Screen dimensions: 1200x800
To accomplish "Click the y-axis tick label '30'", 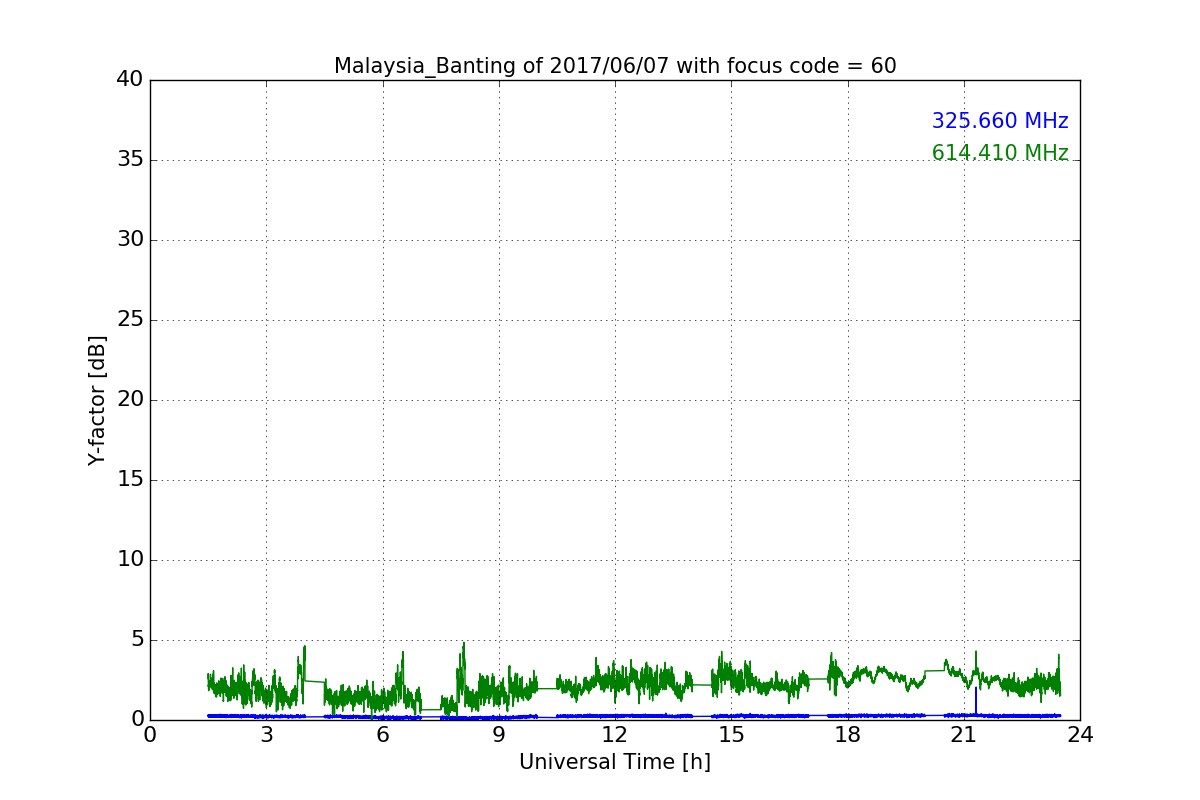I will (x=130, y=240).
